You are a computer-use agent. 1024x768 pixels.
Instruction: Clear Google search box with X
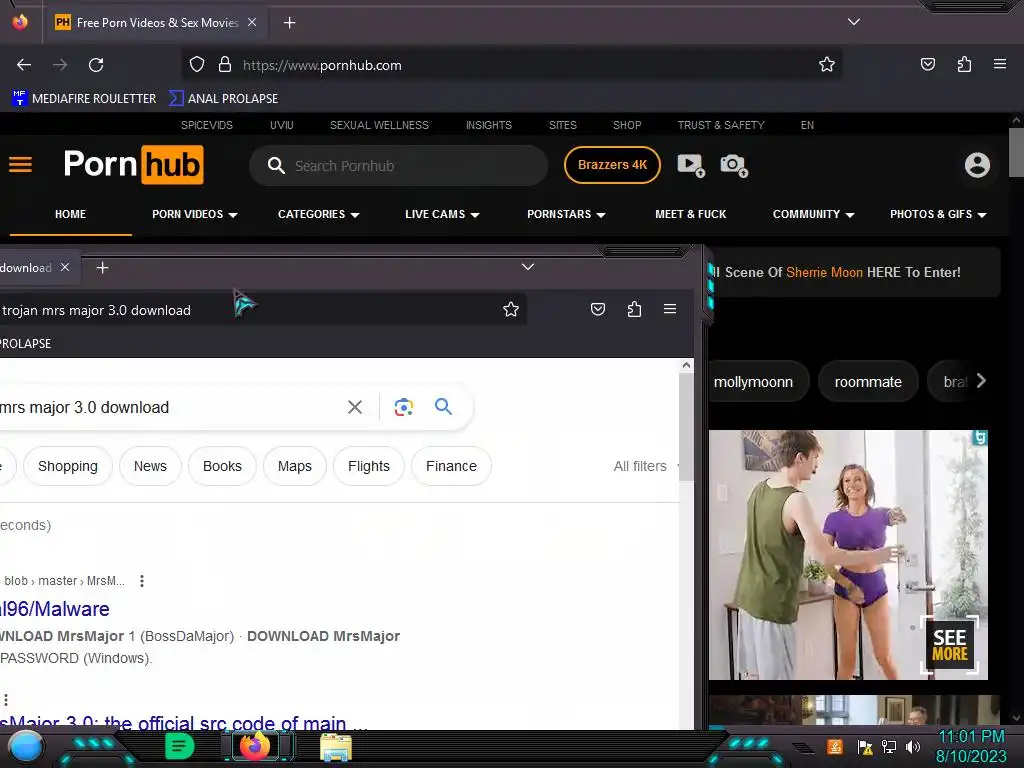(355, 407)
